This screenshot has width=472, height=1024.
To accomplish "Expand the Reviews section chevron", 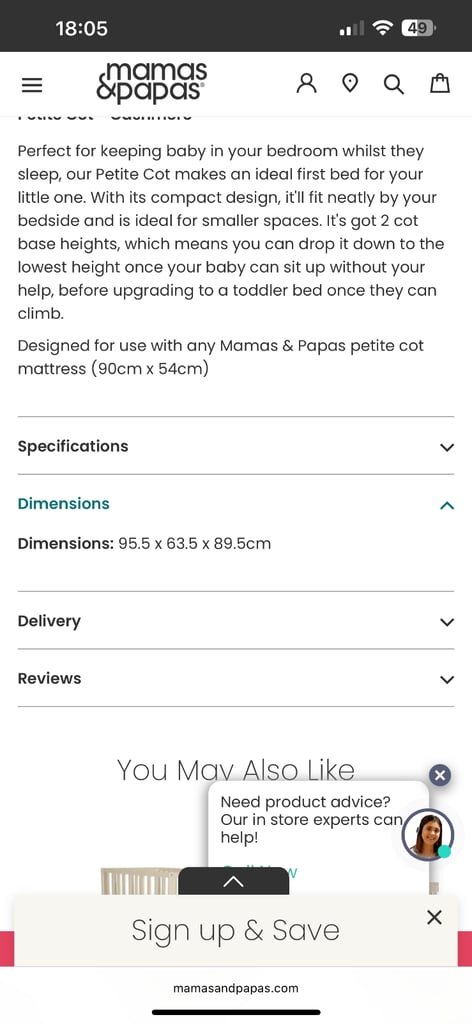I will [447, 679].
